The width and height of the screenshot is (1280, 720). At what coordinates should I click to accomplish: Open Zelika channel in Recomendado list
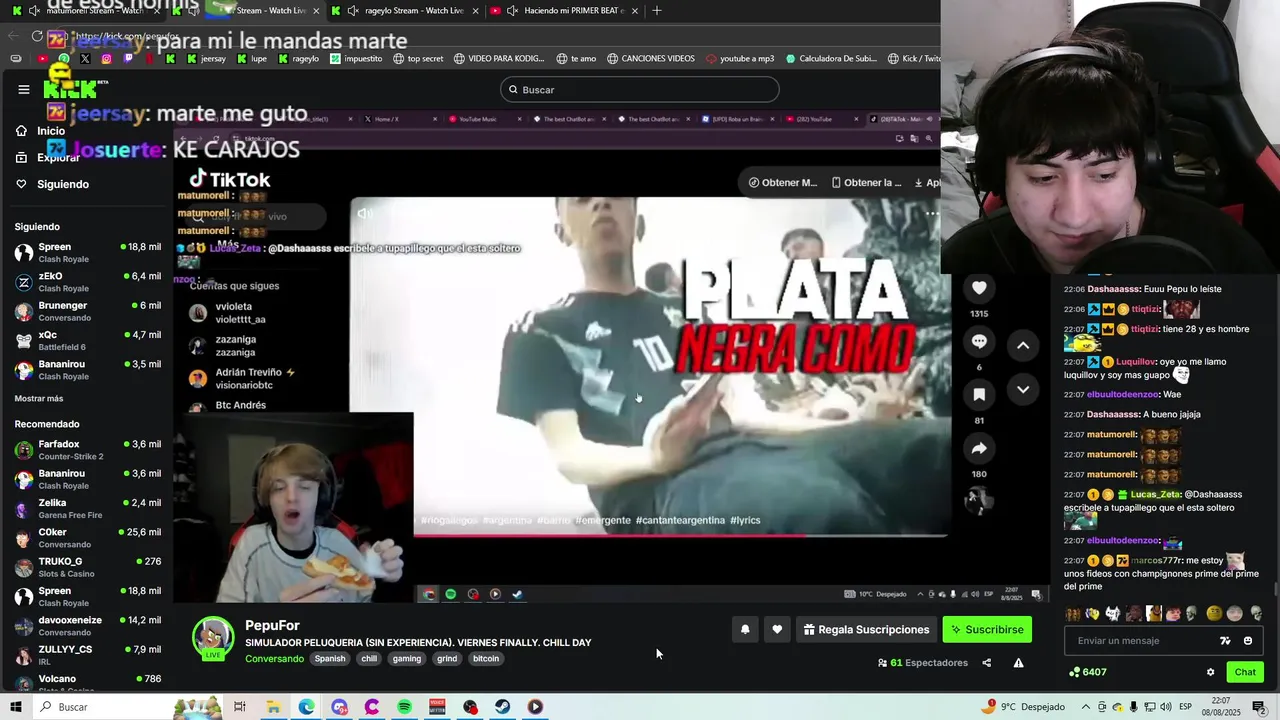[x=88, y=508]
